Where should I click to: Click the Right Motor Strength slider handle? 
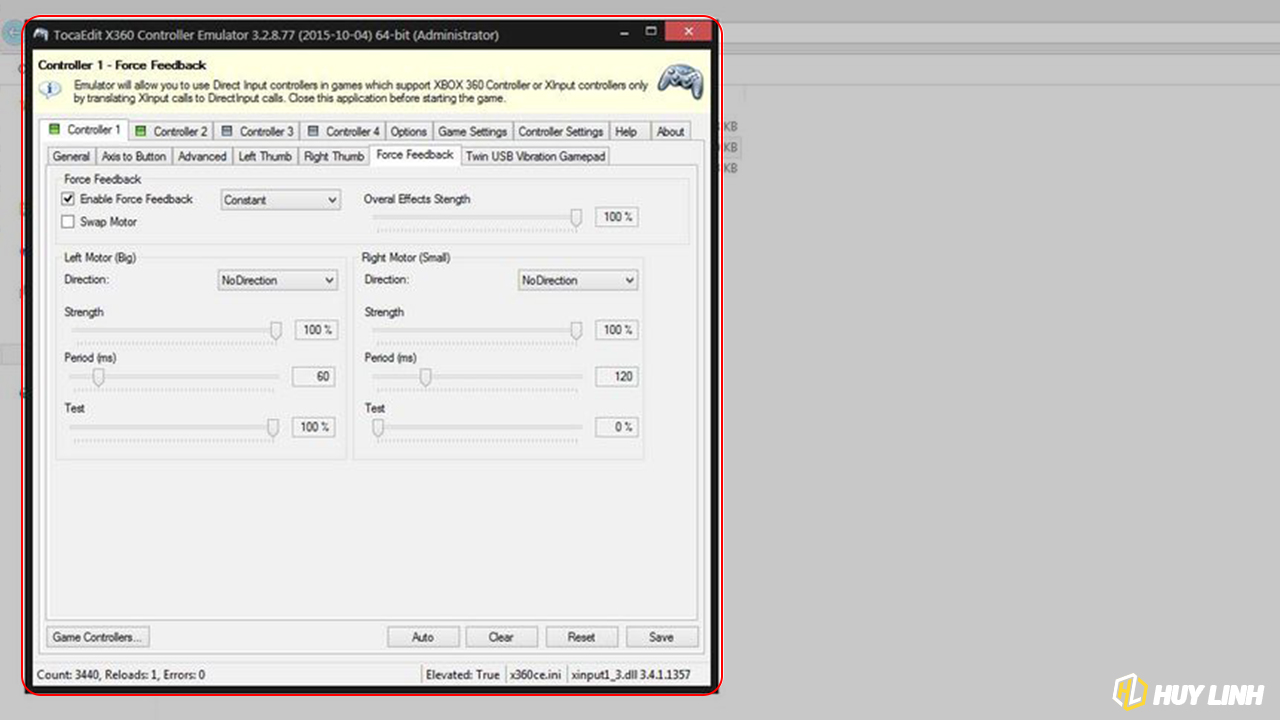coord(576,331)
